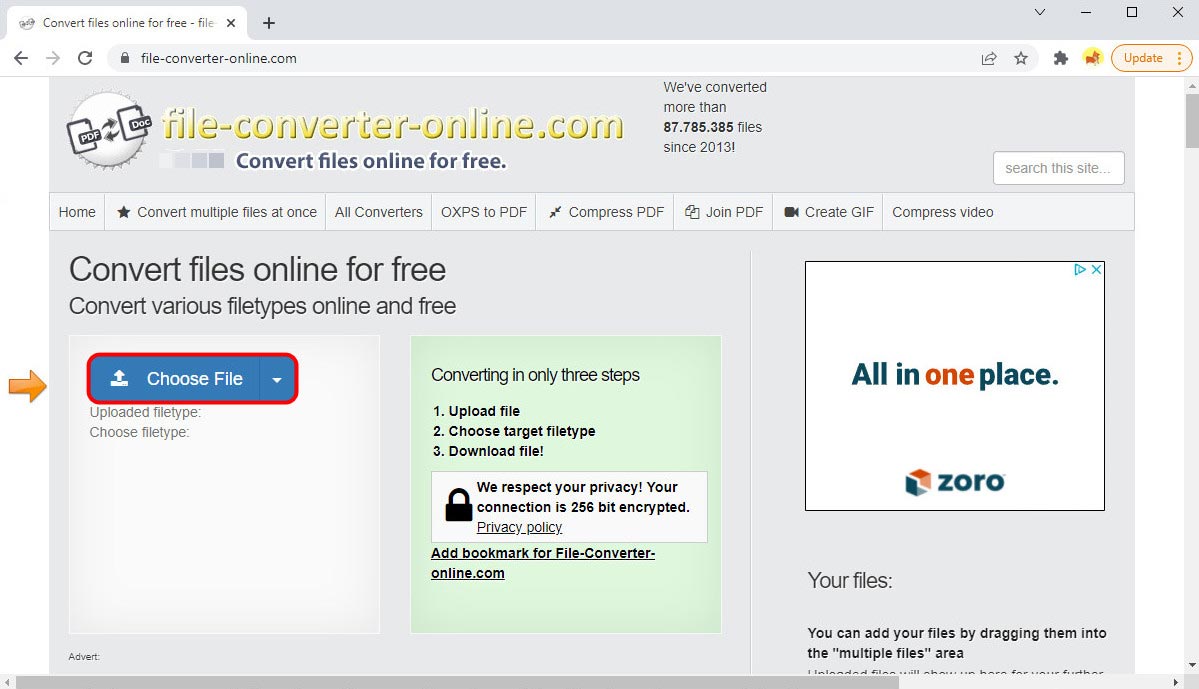Click the vertical scrollbar thumb
Image resolution: width=1199 pixels, height=689 pixels.
coord(1191,120)
